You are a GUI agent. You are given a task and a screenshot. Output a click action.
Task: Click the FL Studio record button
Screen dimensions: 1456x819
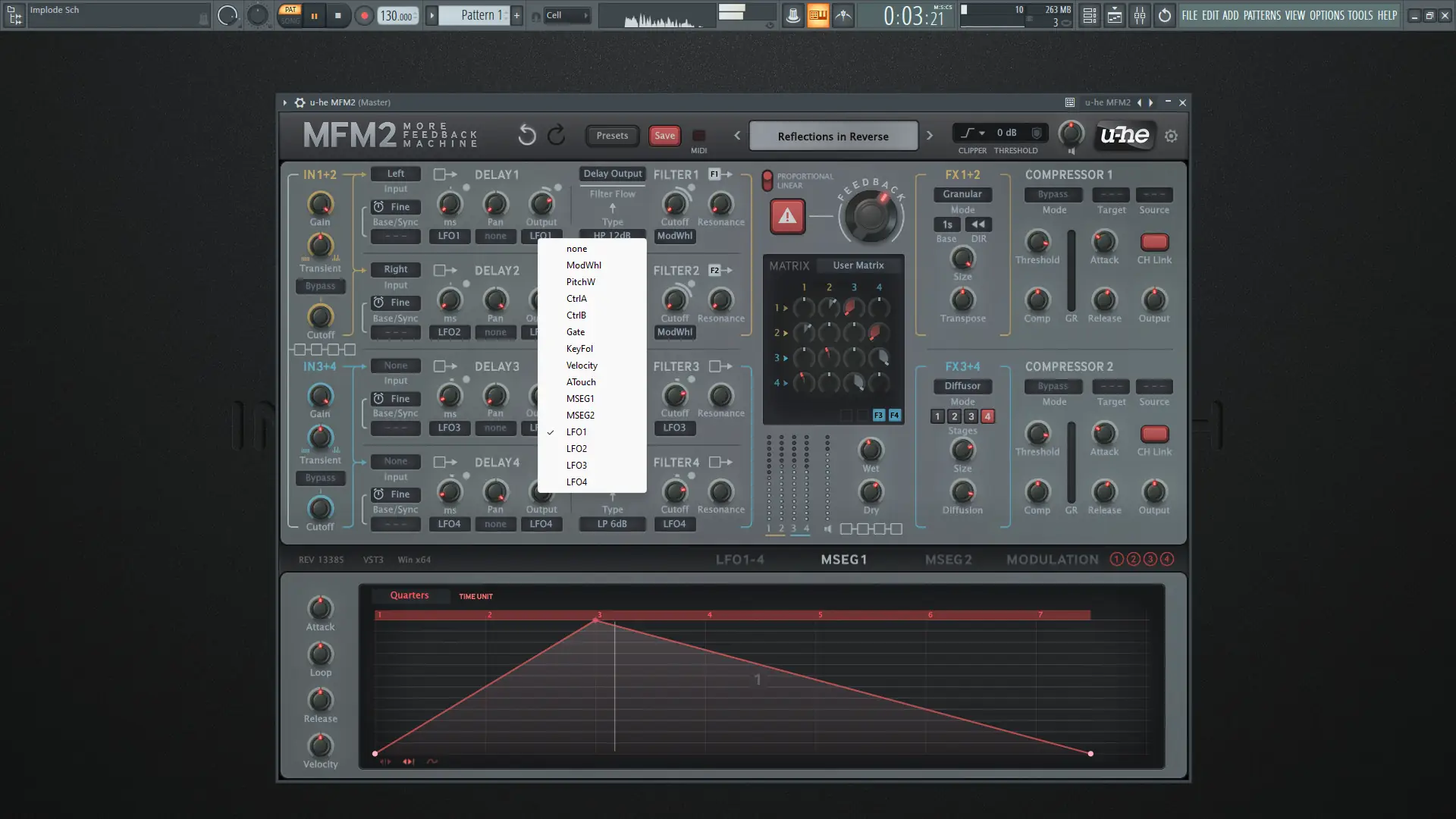(x=364, y=15)
